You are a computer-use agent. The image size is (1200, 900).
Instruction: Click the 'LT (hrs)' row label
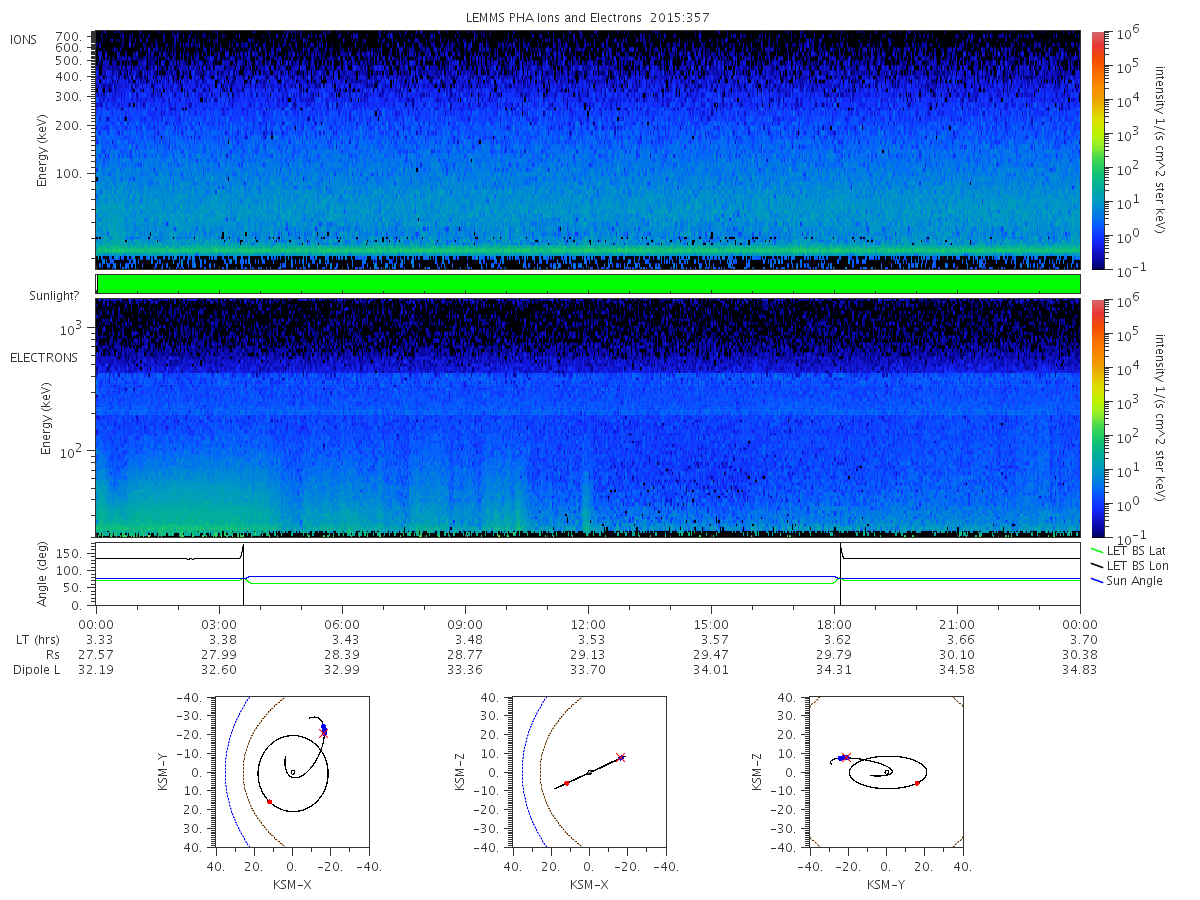click(36, 640)
